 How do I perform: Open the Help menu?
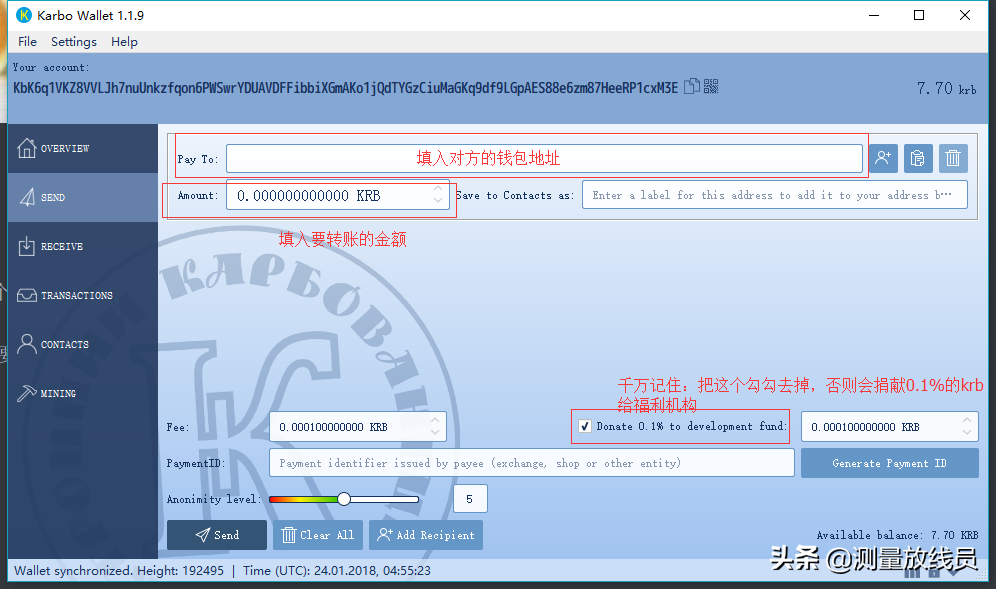(x=124, y=42)
